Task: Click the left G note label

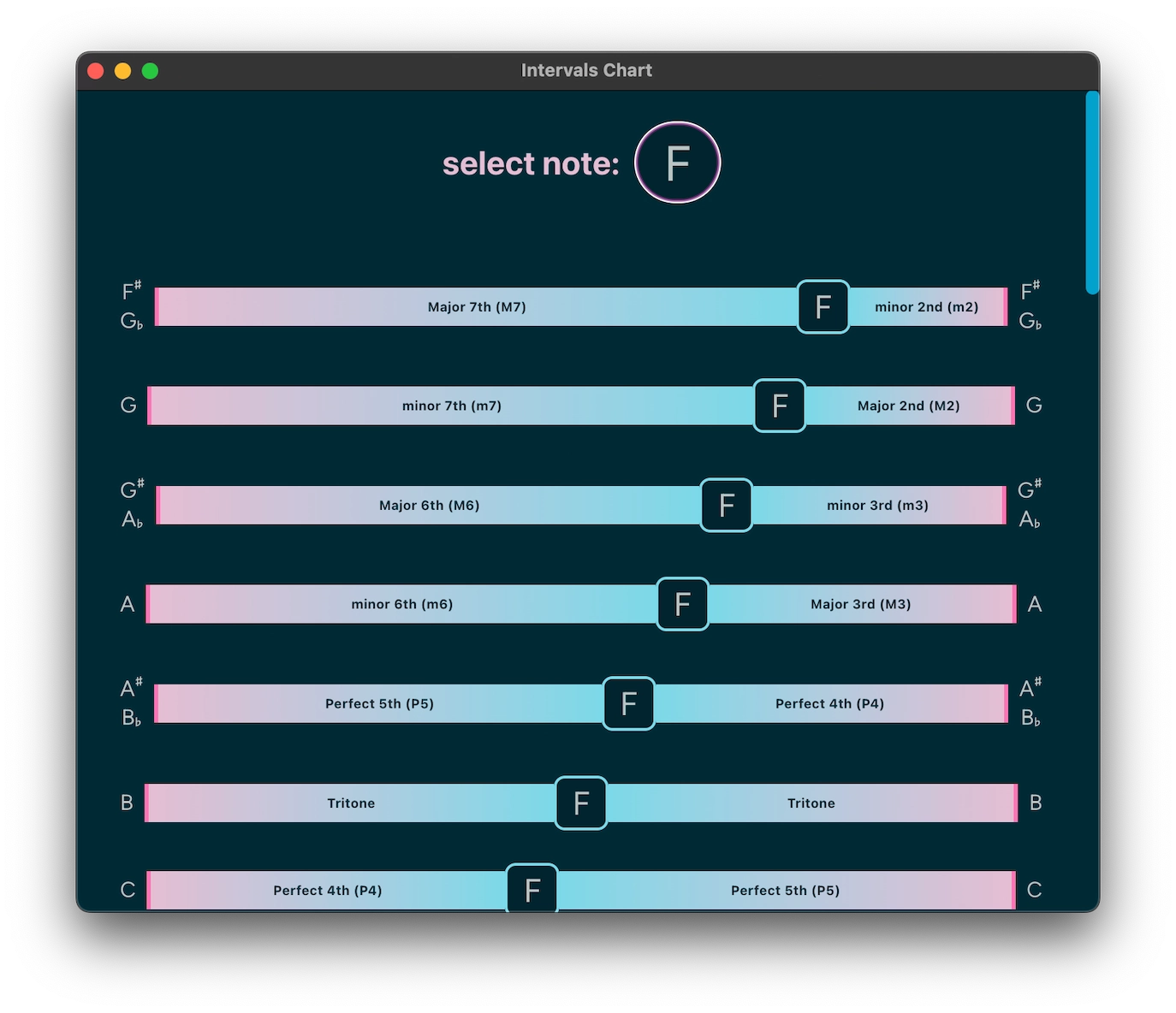Action: click(x=128, y=405)
